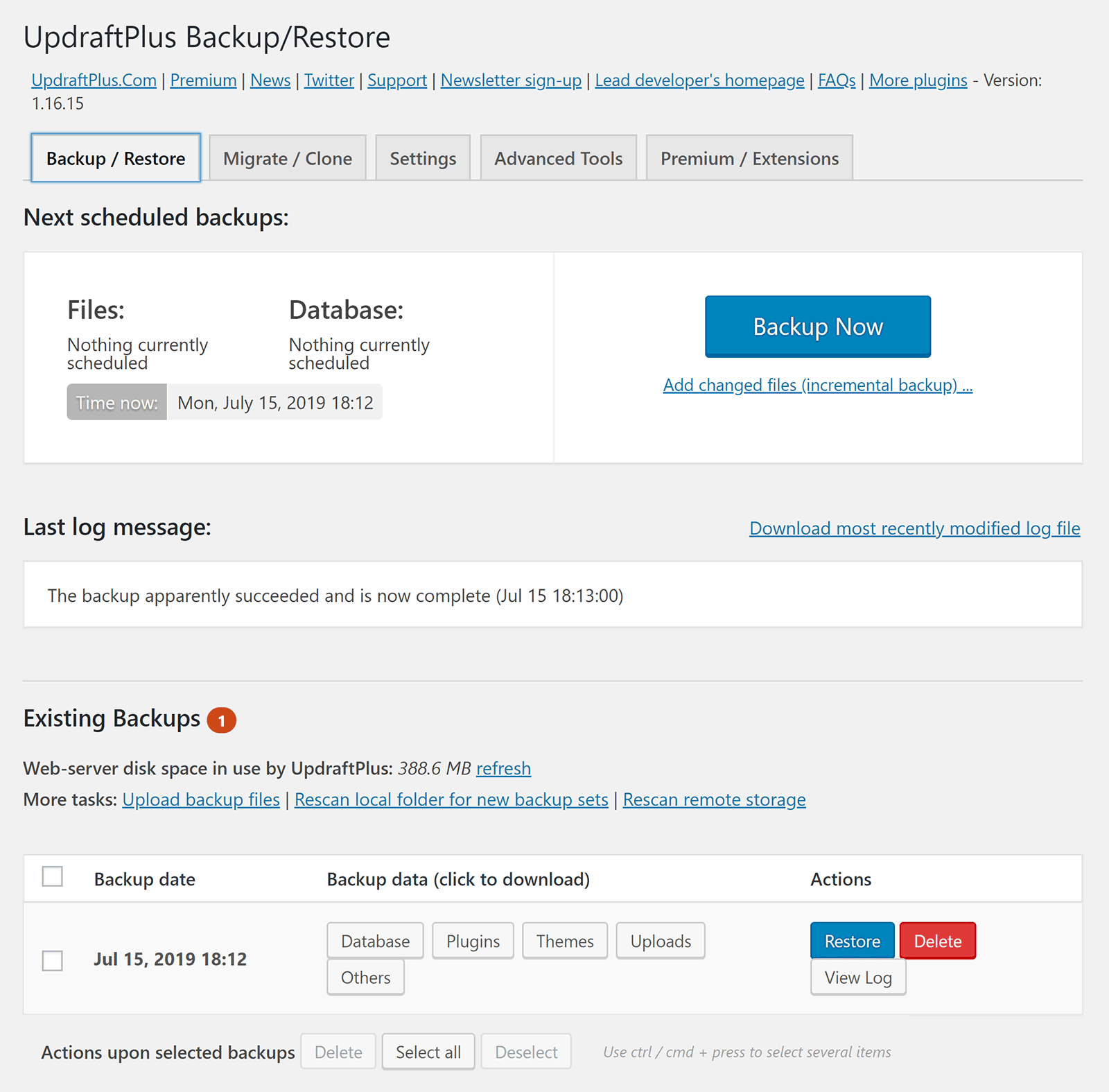Toggle the select-all checkbox in table header
Image resolution: width=1109 pixels, height=1092 pixels.
coord(53,876)
